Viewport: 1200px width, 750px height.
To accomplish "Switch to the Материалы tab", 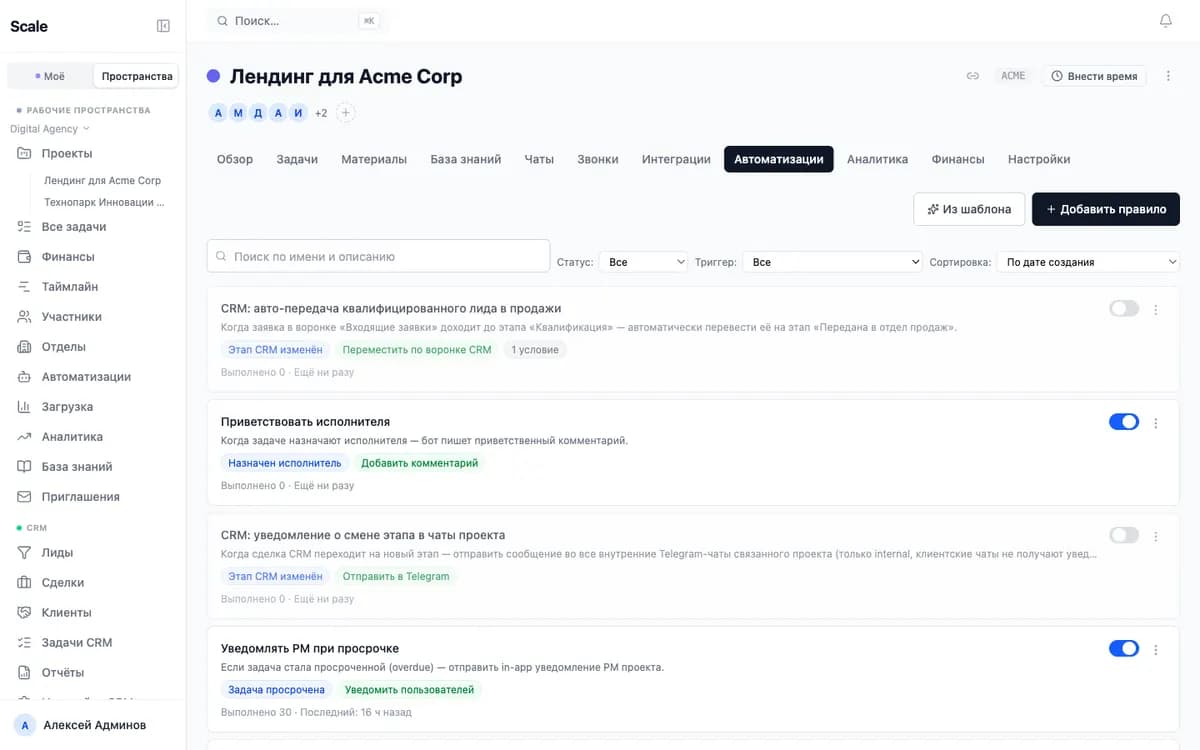I will pyautogui.click(x=374, y=159).
